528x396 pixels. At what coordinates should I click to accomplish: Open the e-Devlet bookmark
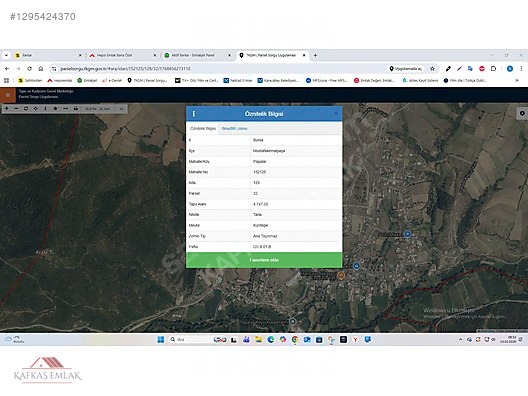(x=112, y=80)
